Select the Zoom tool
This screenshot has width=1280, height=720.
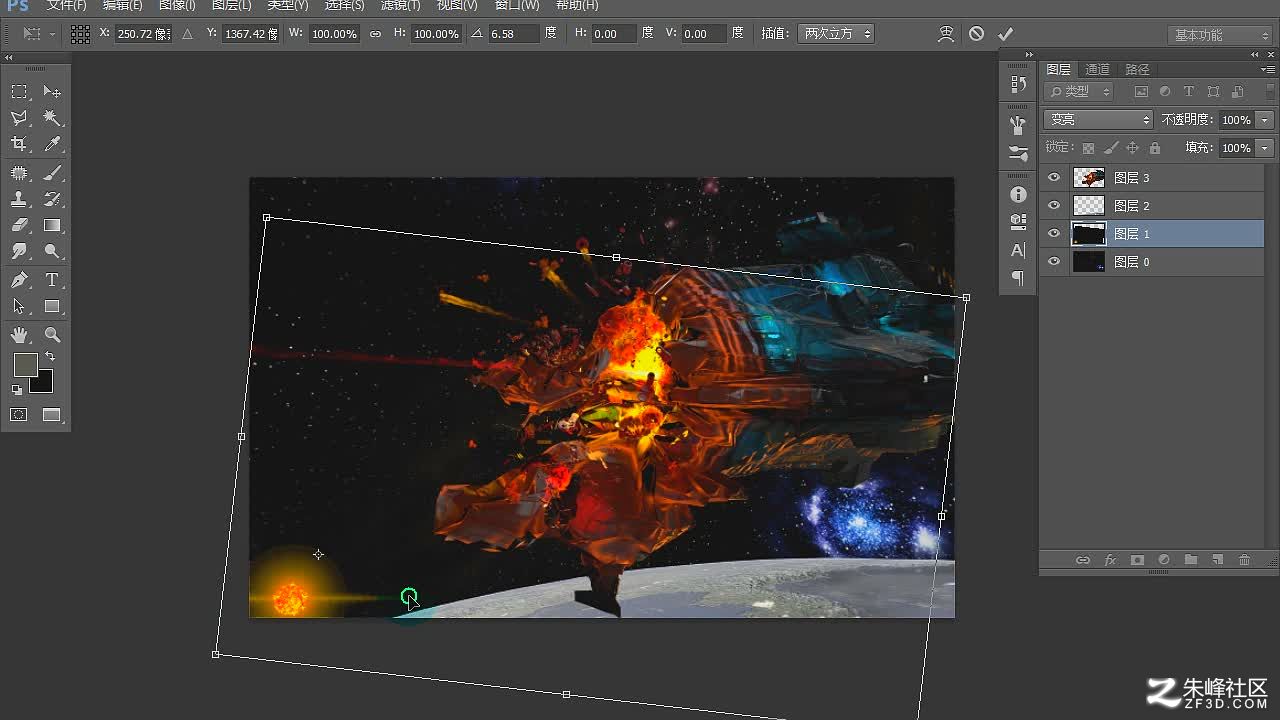coord(52,335)
